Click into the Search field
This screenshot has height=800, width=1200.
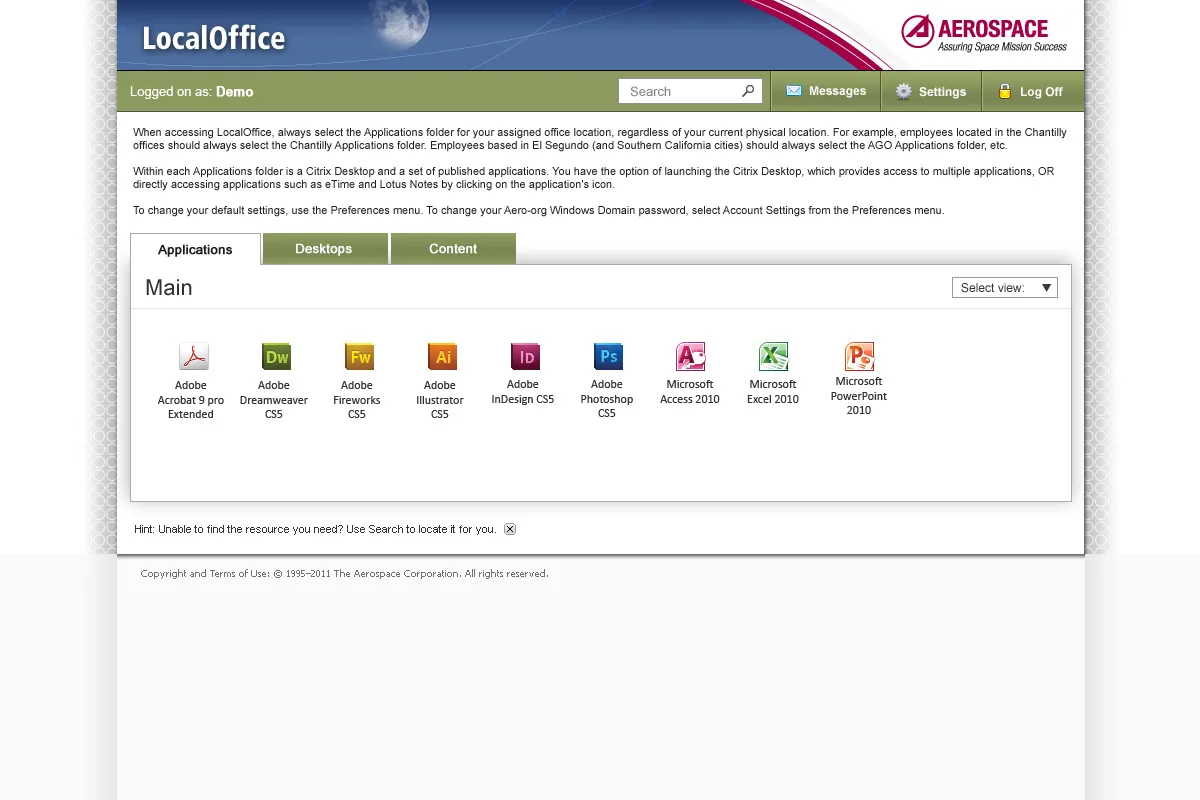pos(690,91)
